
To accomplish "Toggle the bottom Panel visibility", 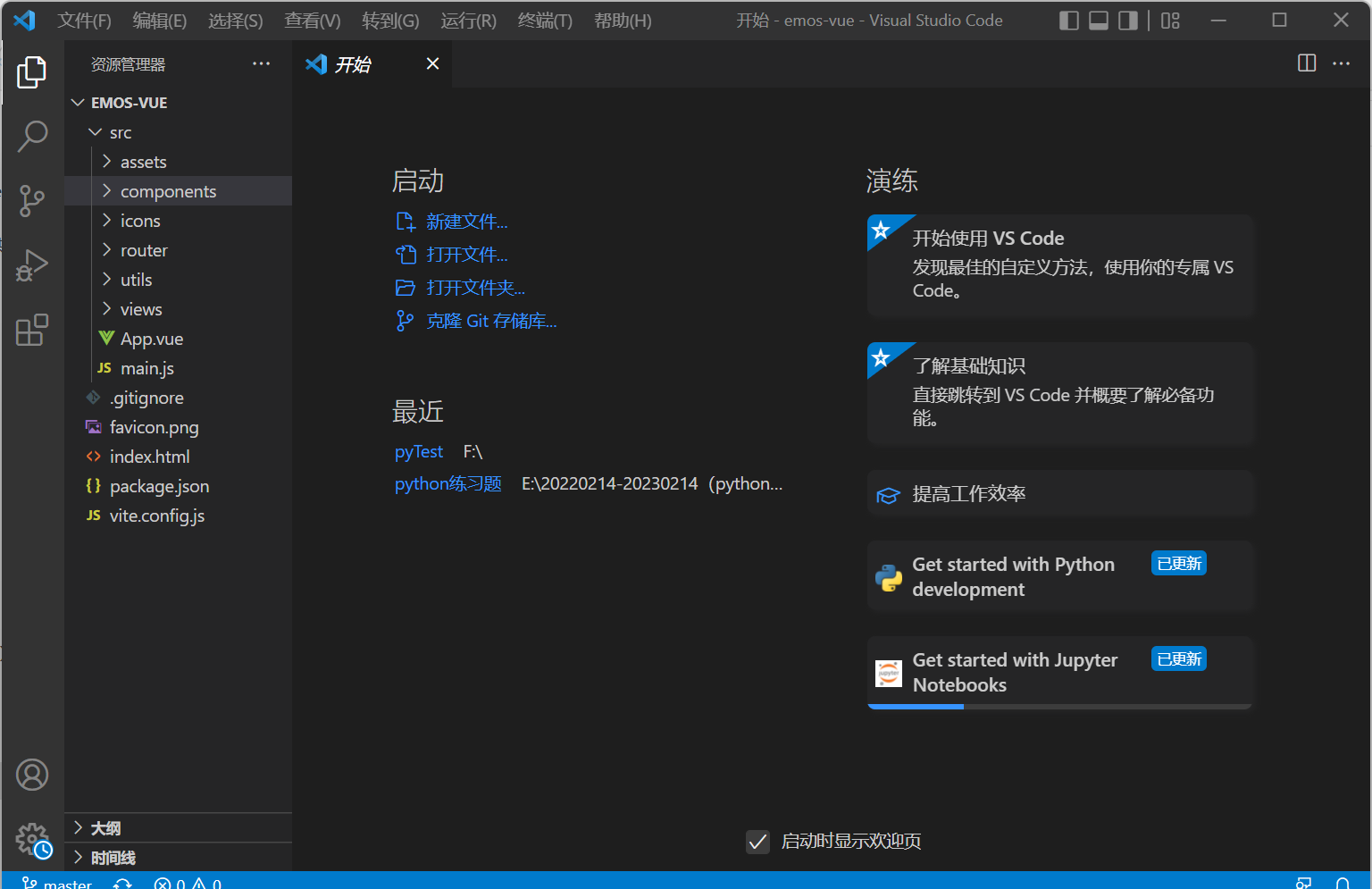I will pos(1099,21).
